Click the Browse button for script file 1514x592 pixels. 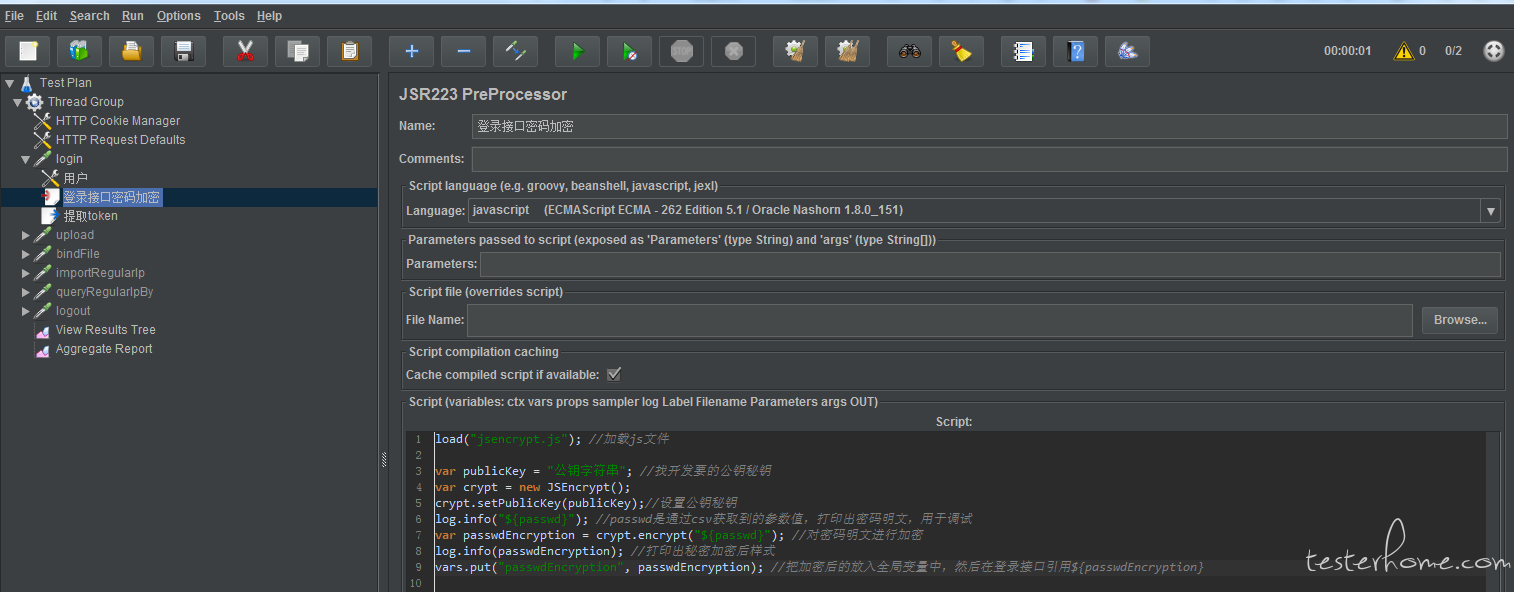click(x=1459, y=319)
